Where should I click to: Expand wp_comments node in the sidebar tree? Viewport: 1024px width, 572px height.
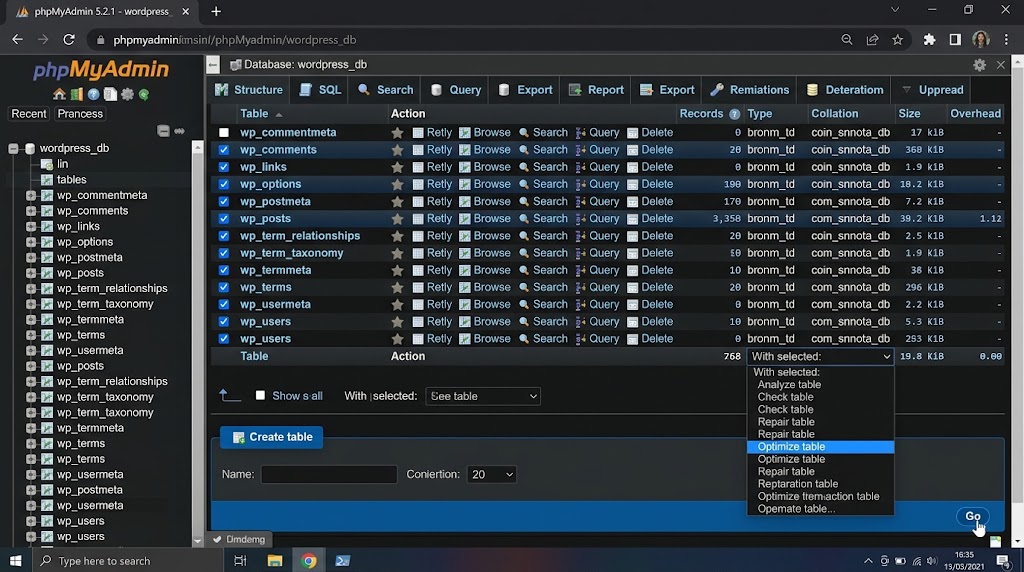coord(31,211)
